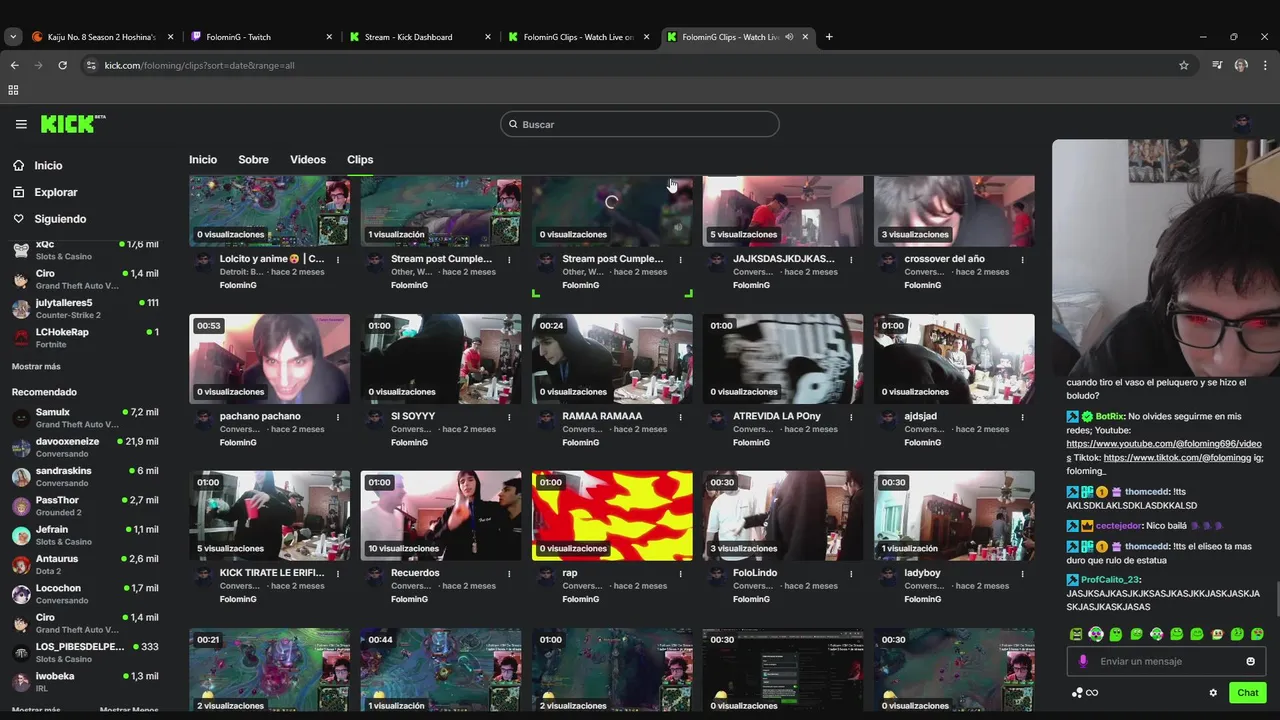
Task: Open PassThor recommended channel avatar
Action: (20, 506)
